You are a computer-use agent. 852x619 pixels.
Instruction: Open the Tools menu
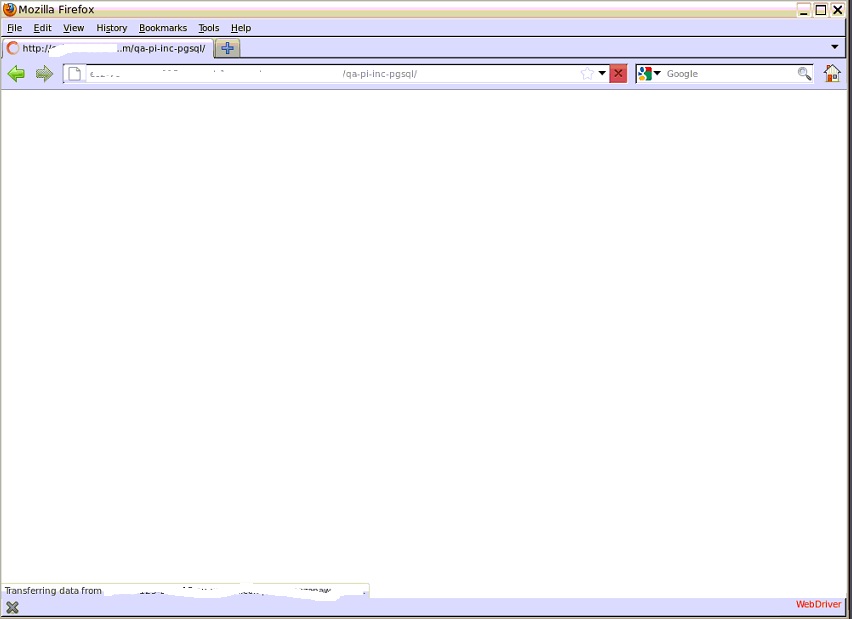[x=208, y=28]
